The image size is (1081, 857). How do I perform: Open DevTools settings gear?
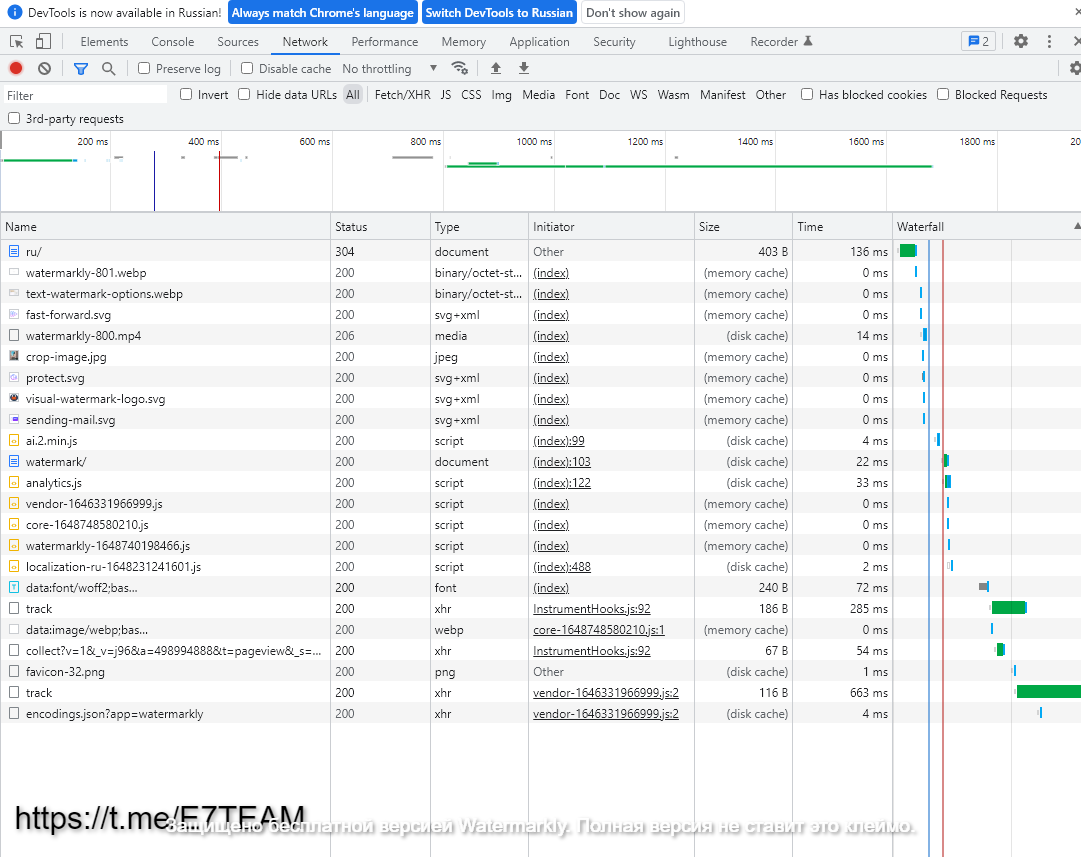coord(1021,41)
